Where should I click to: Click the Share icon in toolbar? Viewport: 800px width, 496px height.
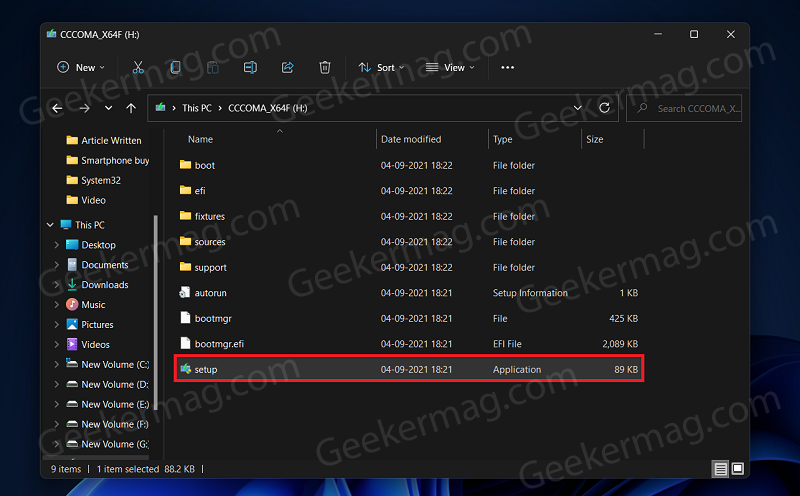click(287, 67)
